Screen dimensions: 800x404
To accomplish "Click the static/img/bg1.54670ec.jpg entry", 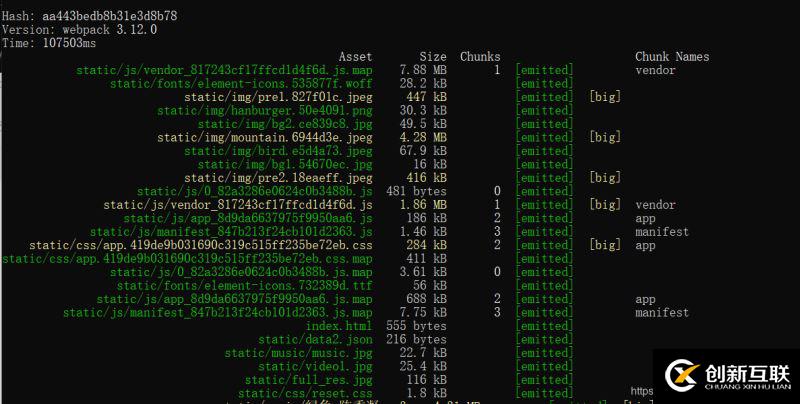I will [x=285, y=164].
